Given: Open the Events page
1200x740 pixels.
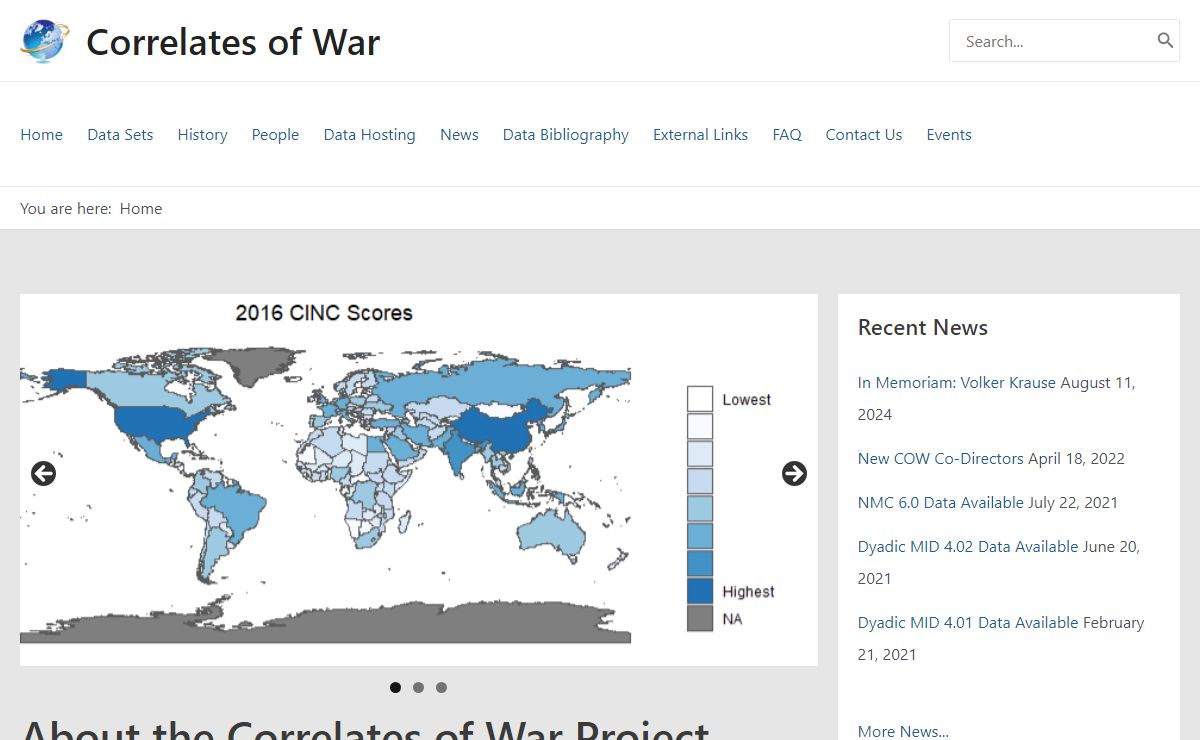Looking at the screenshot, I should (949, 134).
